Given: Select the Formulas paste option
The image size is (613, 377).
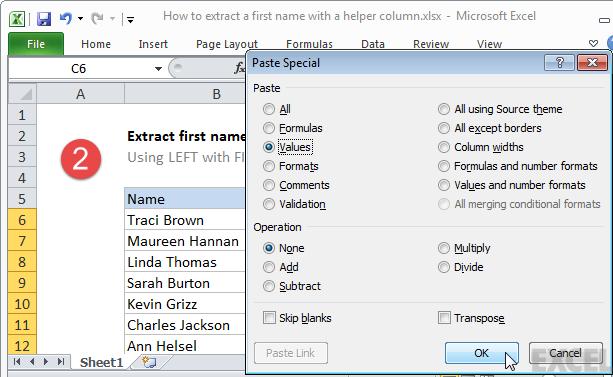Looking at the screenshot, I should click(x=269, y=128).
